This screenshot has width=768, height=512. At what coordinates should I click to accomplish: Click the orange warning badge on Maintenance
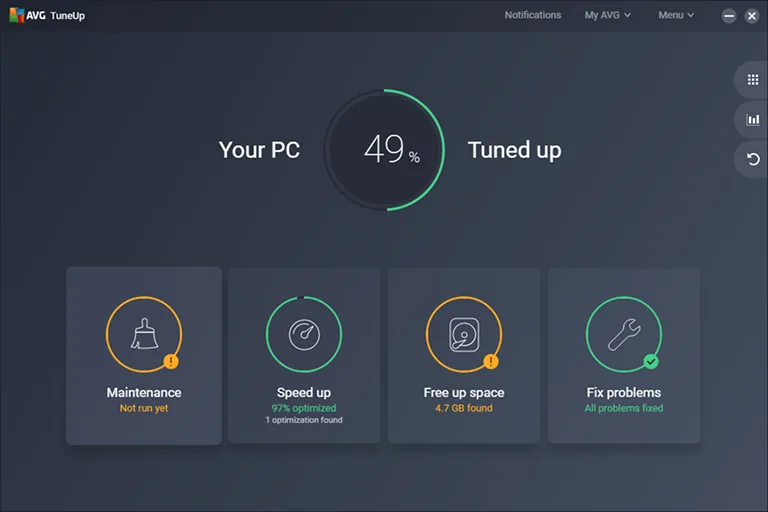(x=171, y=362)
